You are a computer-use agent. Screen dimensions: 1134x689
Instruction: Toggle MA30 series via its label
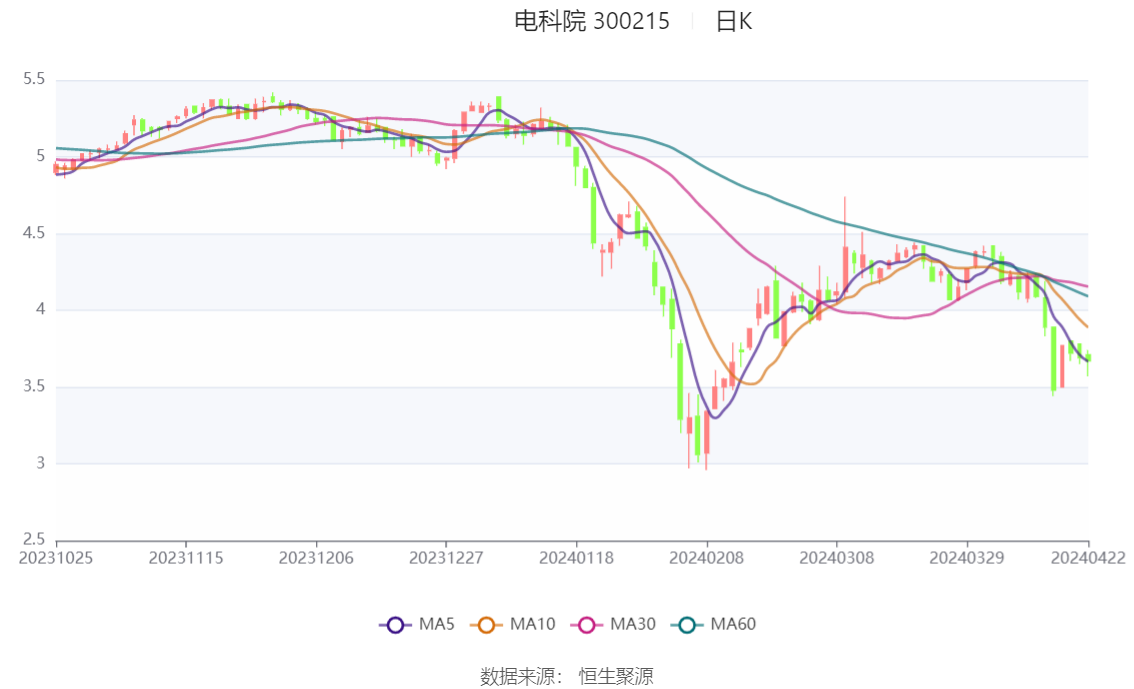point(633,624)
